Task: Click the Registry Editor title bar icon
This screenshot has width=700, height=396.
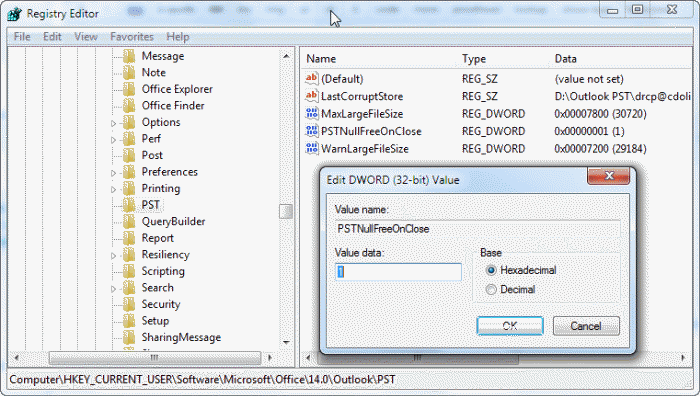Action: tap(14, 14)
